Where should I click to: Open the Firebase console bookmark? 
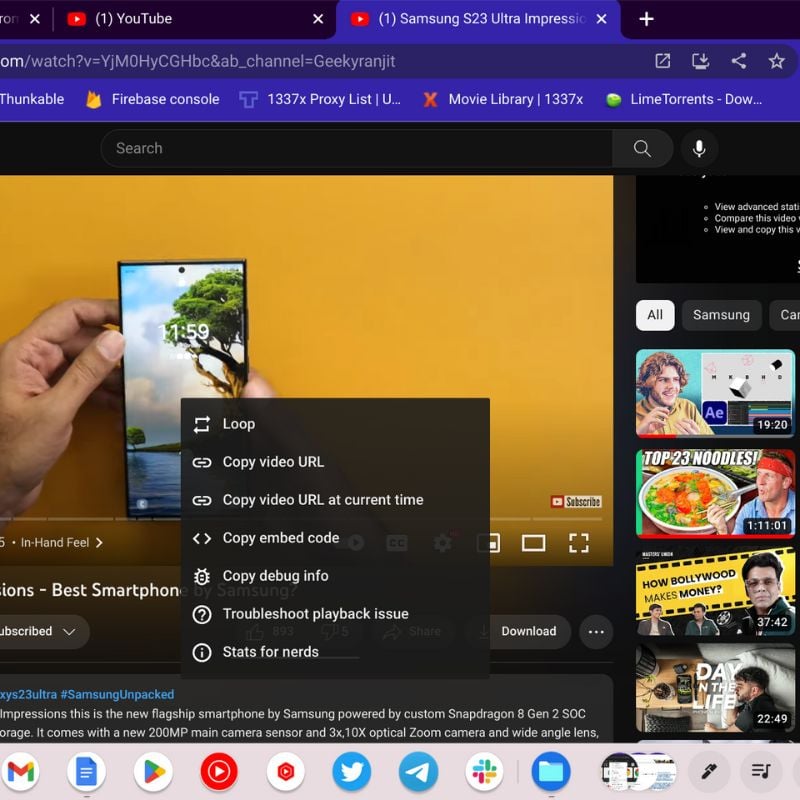click(x=153, y=99)
